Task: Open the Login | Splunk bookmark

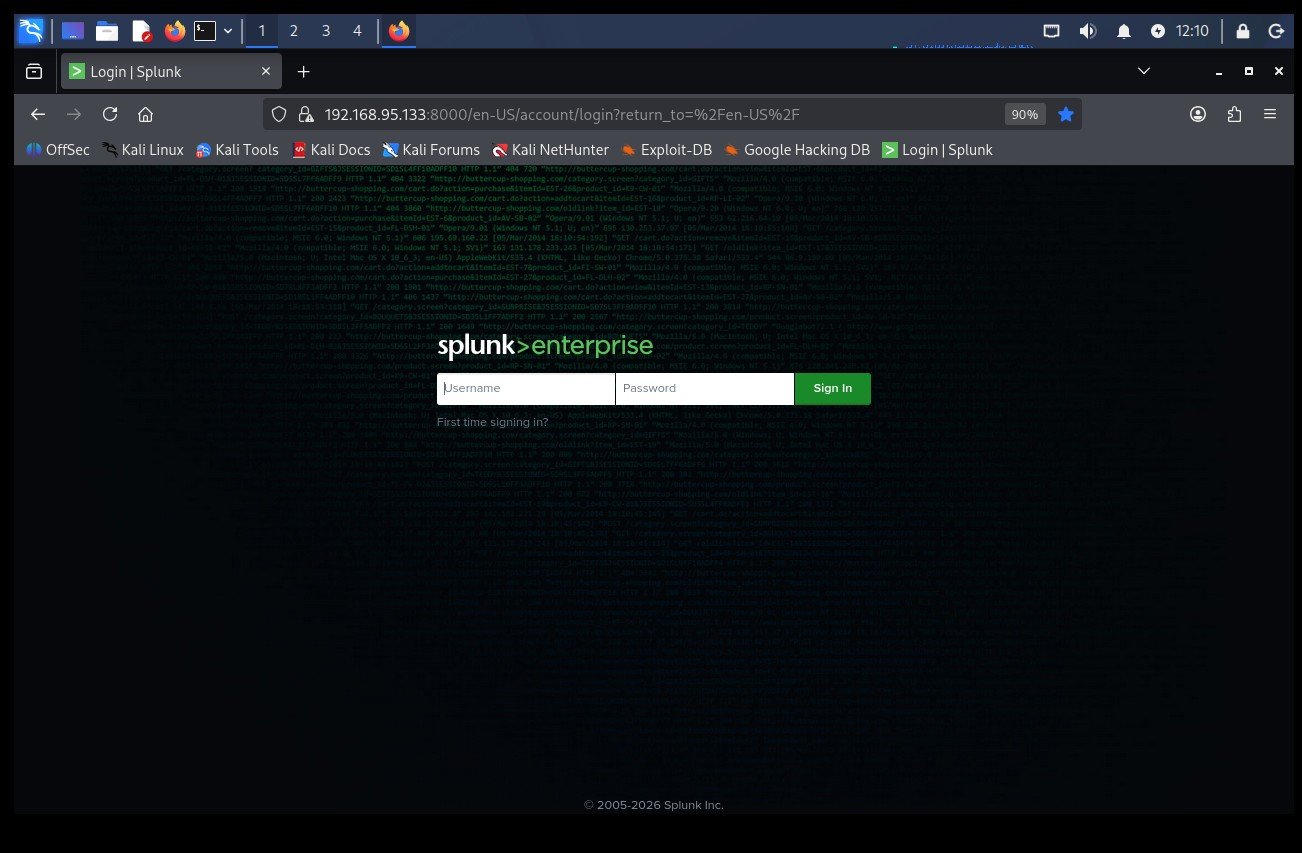Action: 937,150
